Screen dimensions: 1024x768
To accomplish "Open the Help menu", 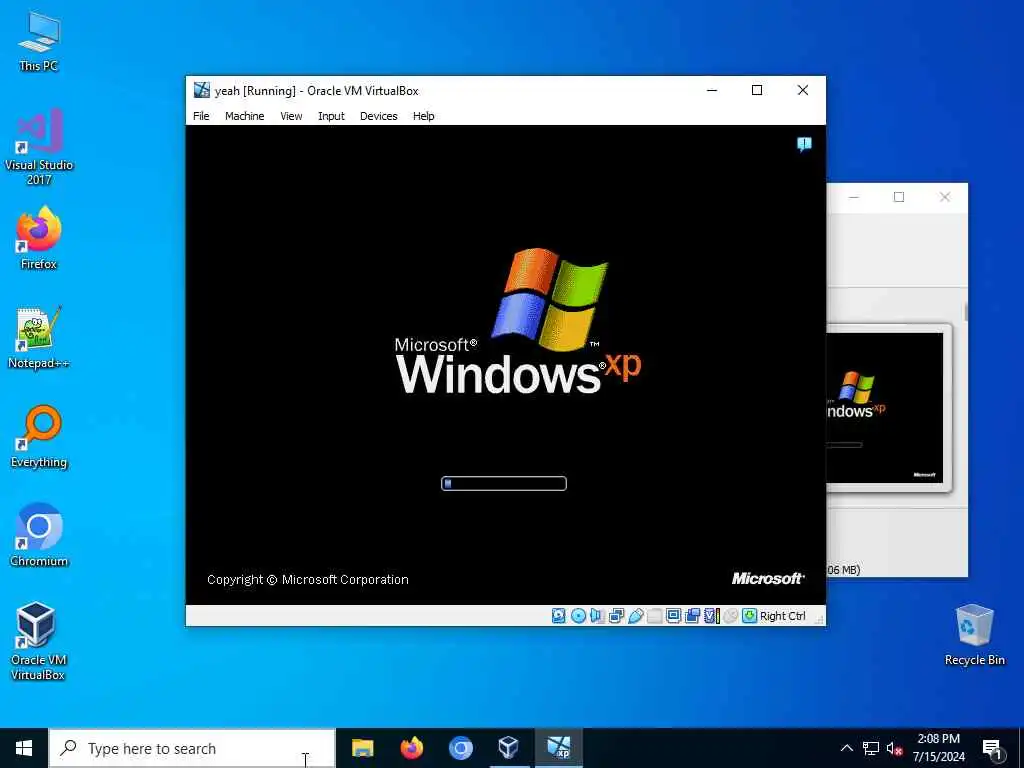I will click(x=423, y=116).
